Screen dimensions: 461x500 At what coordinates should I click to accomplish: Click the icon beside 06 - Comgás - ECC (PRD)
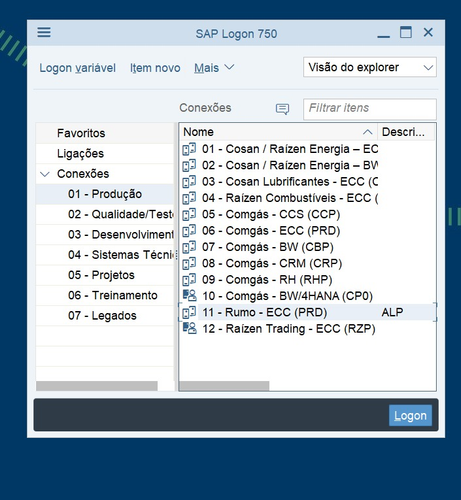[x=189, y=231]
